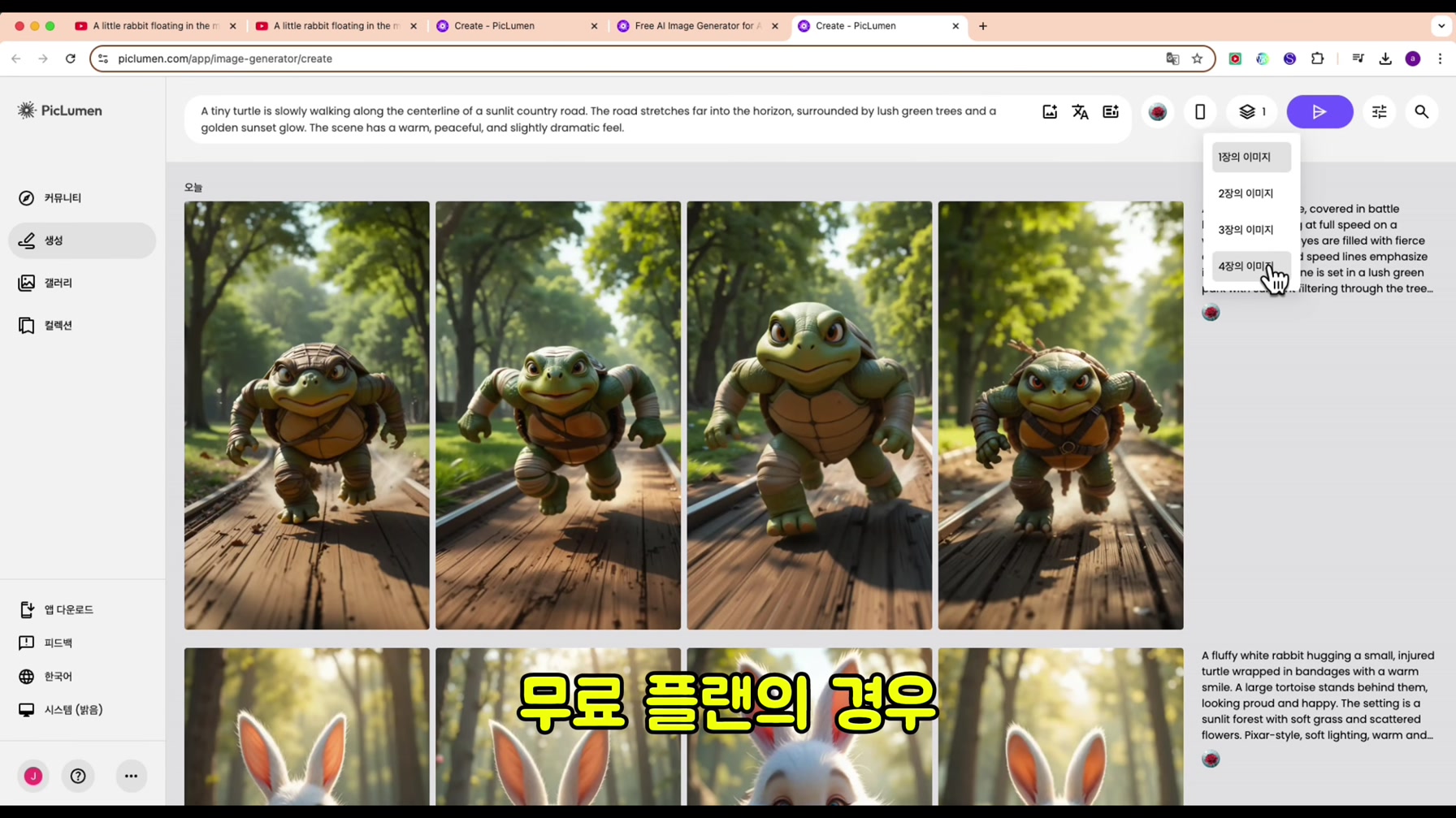The image size is (1456, 818).
Task: Open the tab search dropdown arrow
Action: 1441,26
